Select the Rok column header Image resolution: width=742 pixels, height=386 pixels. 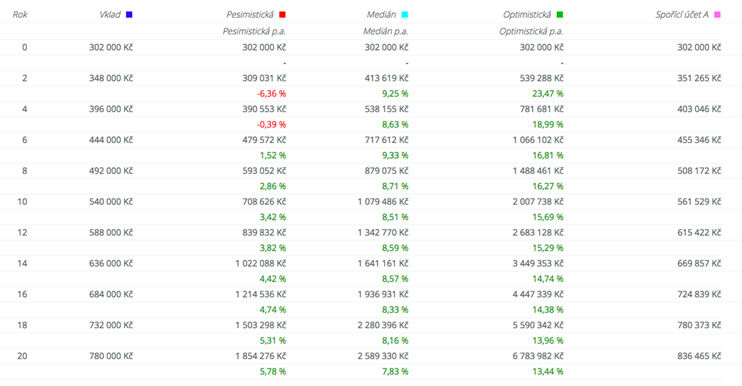pyautogui.click(x=20, y=15)
